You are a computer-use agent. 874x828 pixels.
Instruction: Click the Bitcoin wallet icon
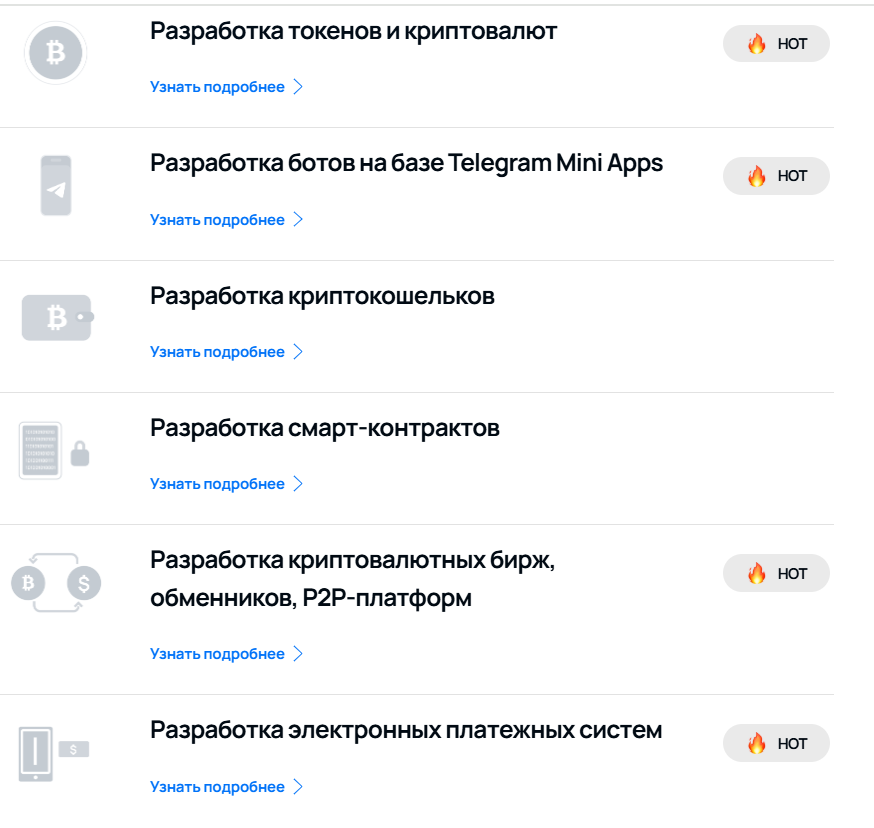tap(57, 318)
